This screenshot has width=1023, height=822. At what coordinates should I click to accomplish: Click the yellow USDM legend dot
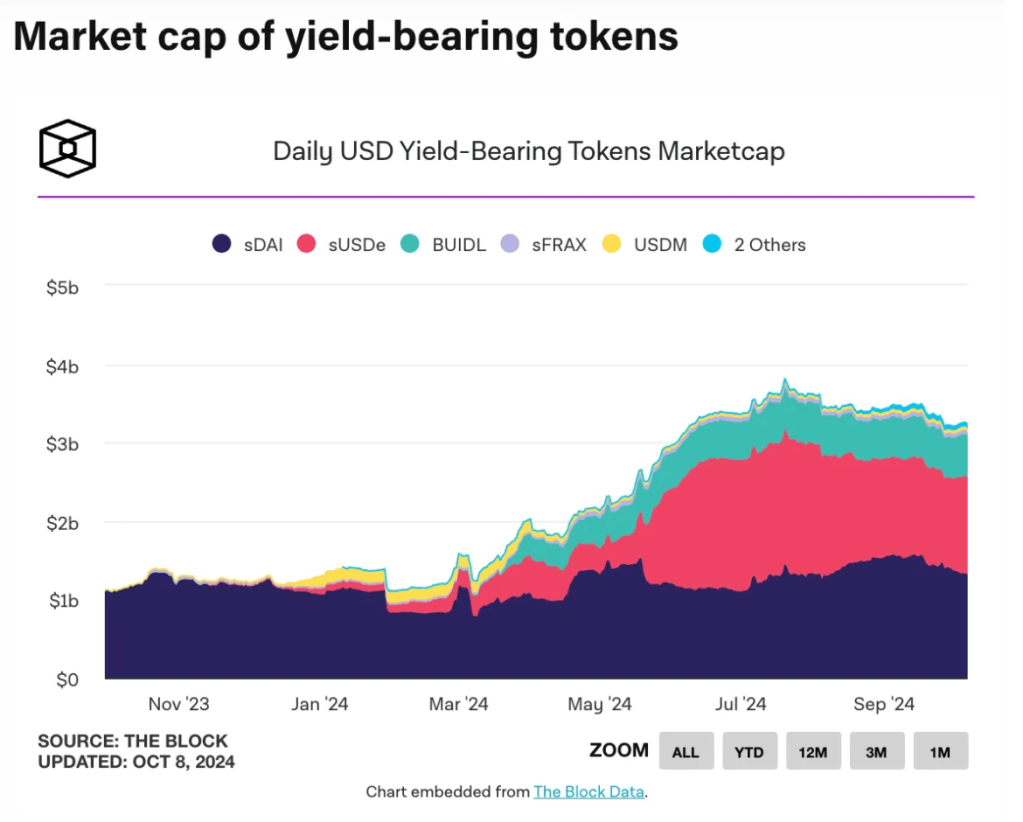tap(613, 244)
